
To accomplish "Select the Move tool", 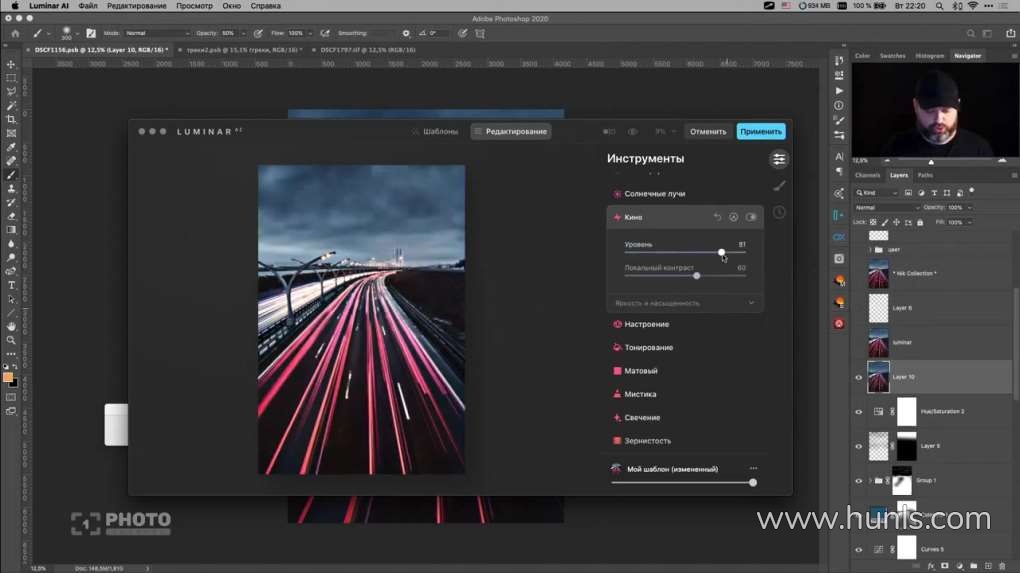I will (11, 64).
